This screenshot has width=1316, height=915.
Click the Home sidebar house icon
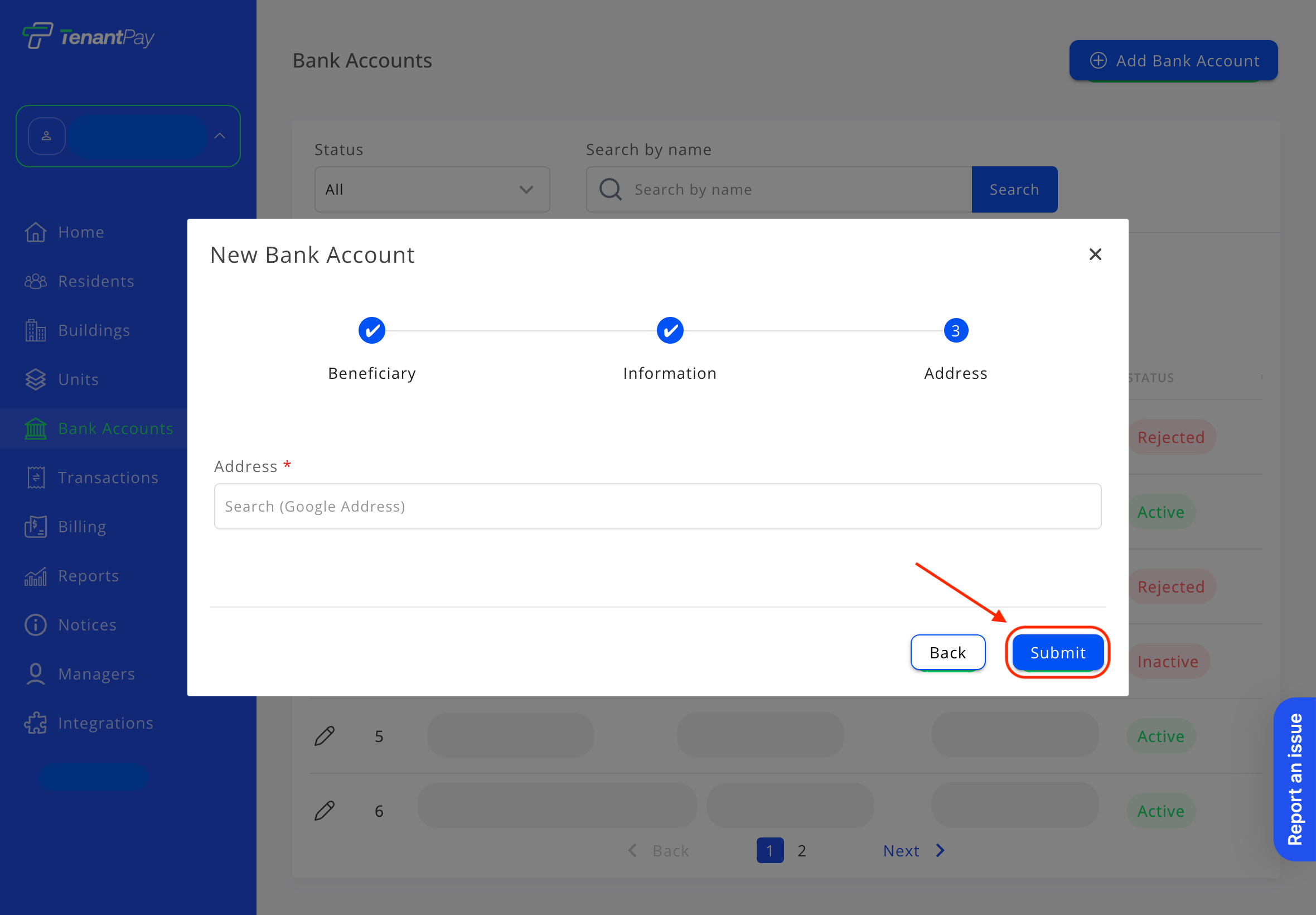click(x=36, y=232)
